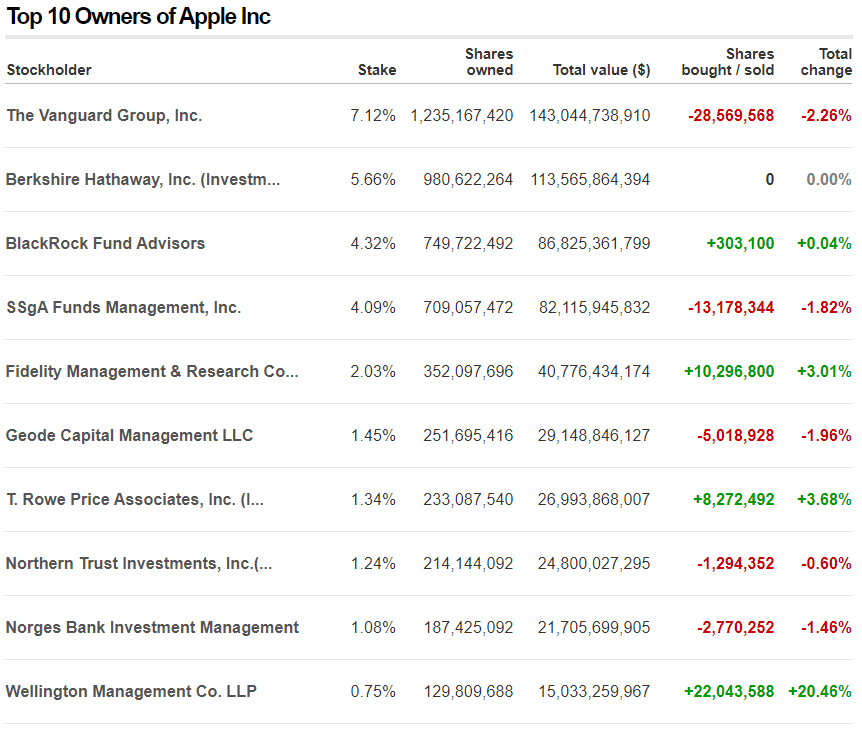The image size is (862, 735).
Task: Select BlackRock Fund Advisors stockholder name
Action: 106,243
